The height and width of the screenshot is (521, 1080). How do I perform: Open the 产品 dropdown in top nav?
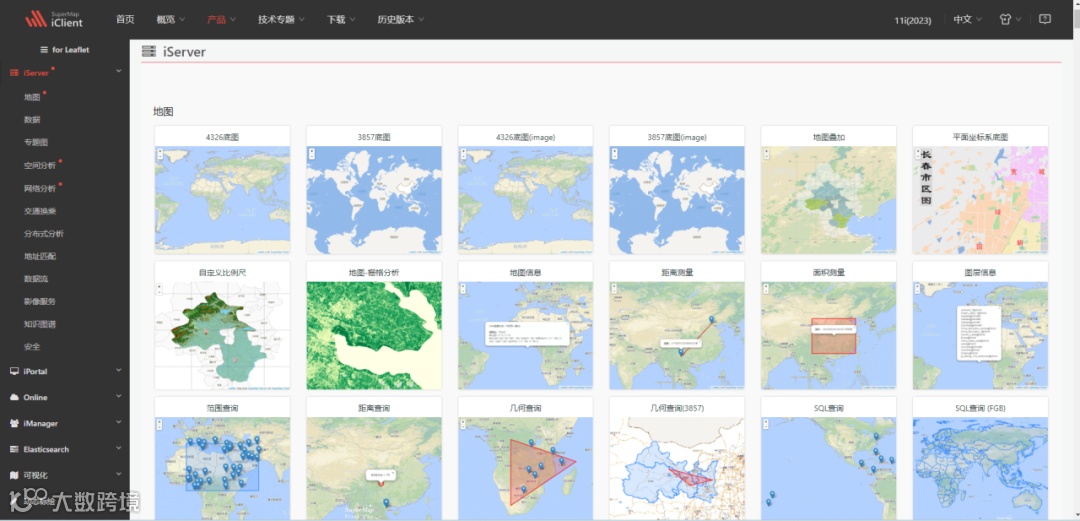click(222, 19)
